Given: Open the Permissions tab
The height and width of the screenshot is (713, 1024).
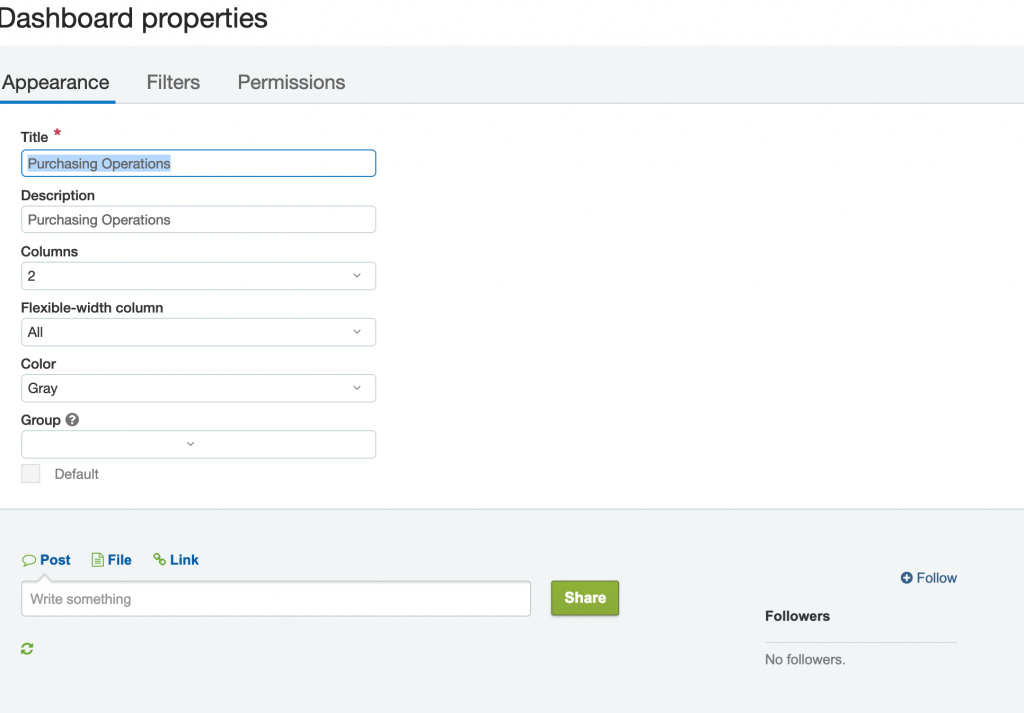Looking at the screenshot, I should 291,82.
